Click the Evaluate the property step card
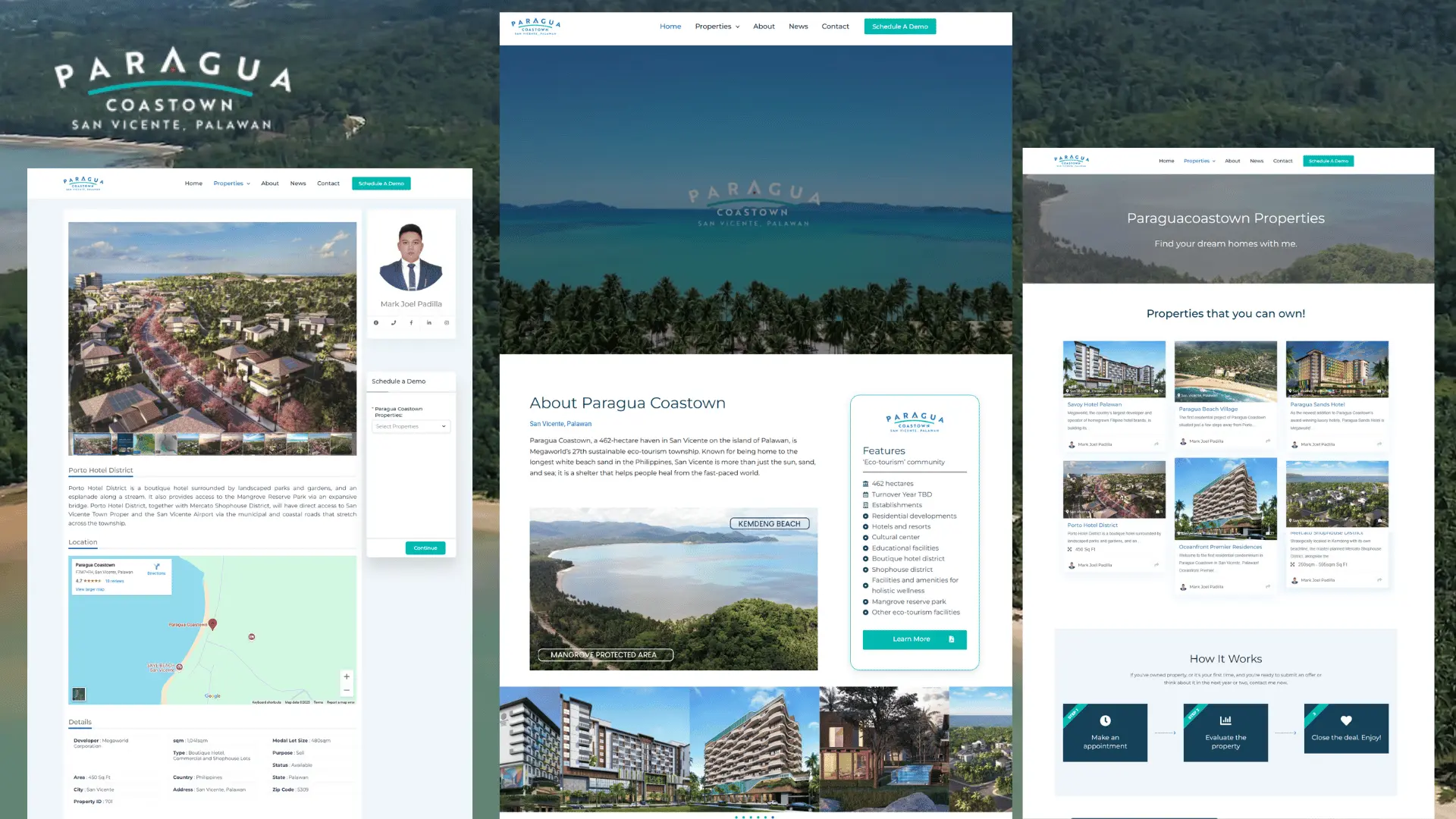The image size is (1456, 819). 1225,733
